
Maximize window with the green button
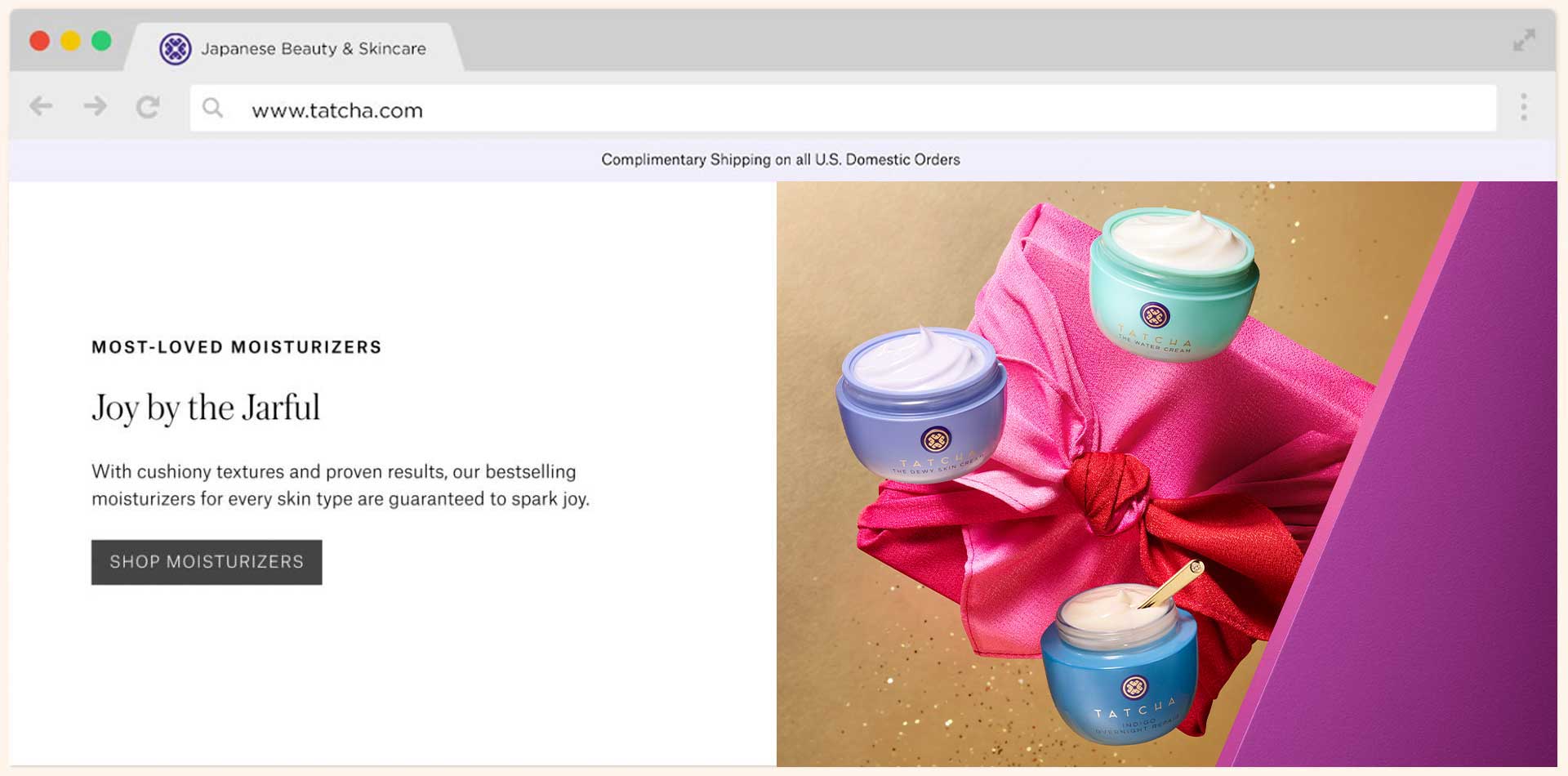pos(101,41)
